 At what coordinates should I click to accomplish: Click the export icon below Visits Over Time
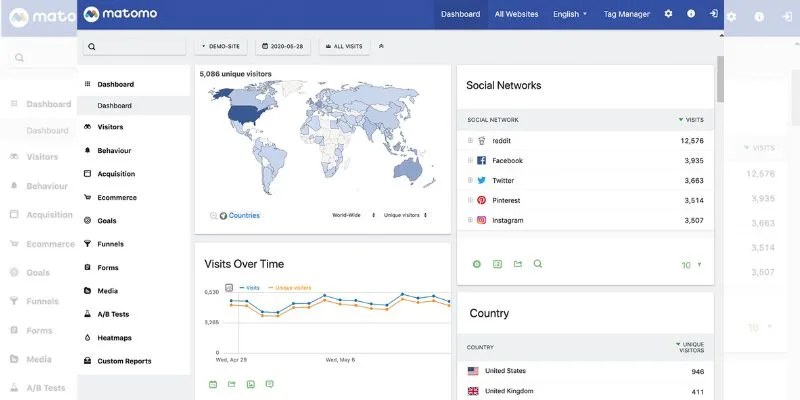coord(232,384)
